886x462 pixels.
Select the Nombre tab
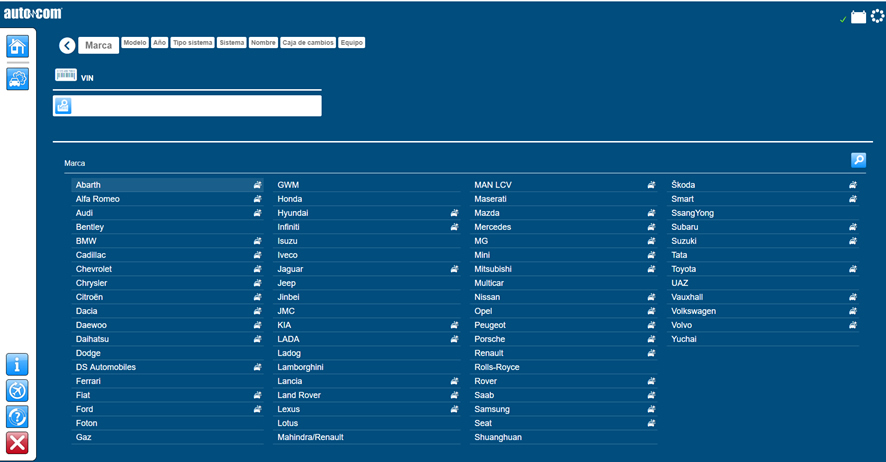tap(263, 42)
